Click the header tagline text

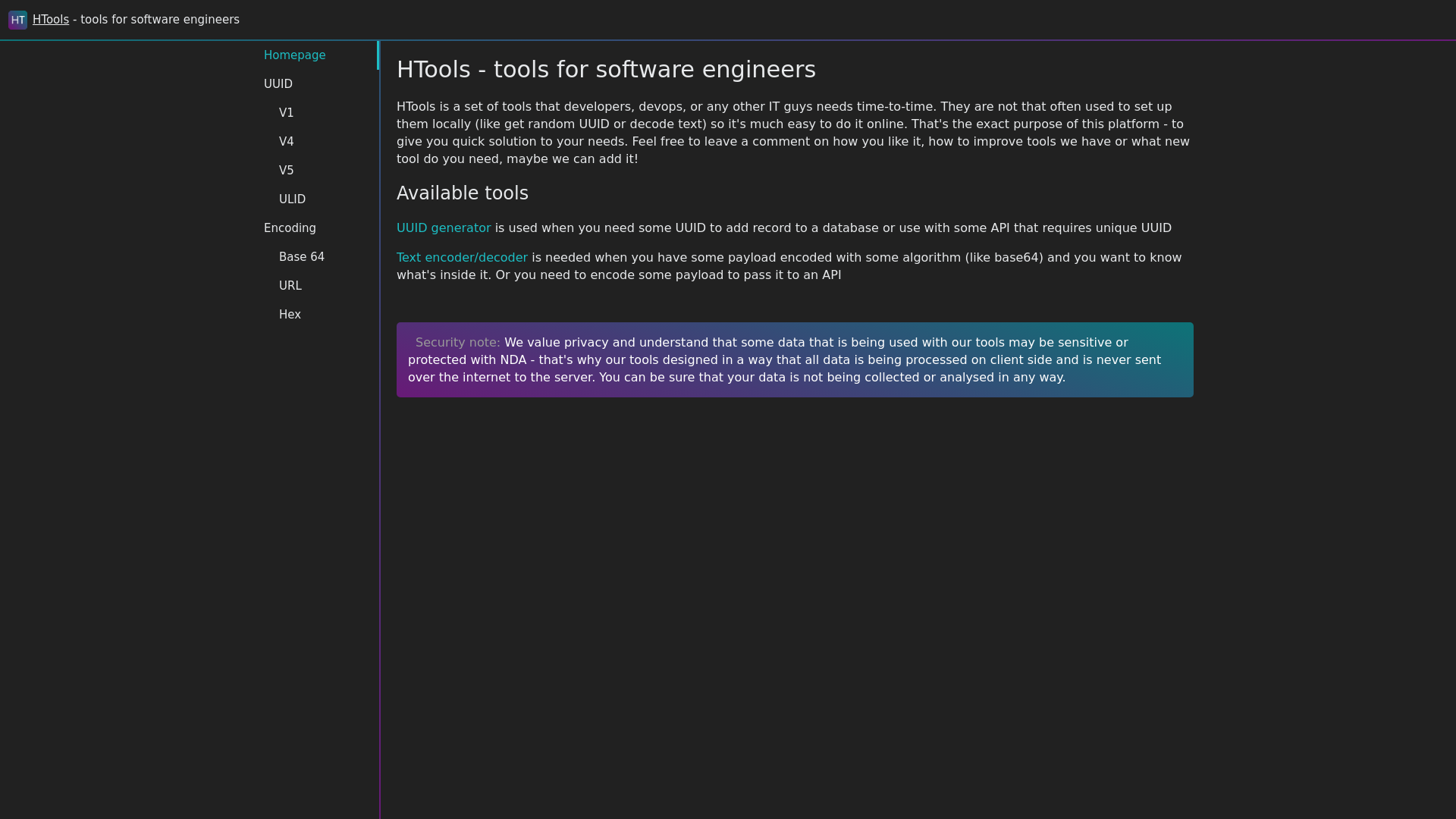click(x=159, y=20)
